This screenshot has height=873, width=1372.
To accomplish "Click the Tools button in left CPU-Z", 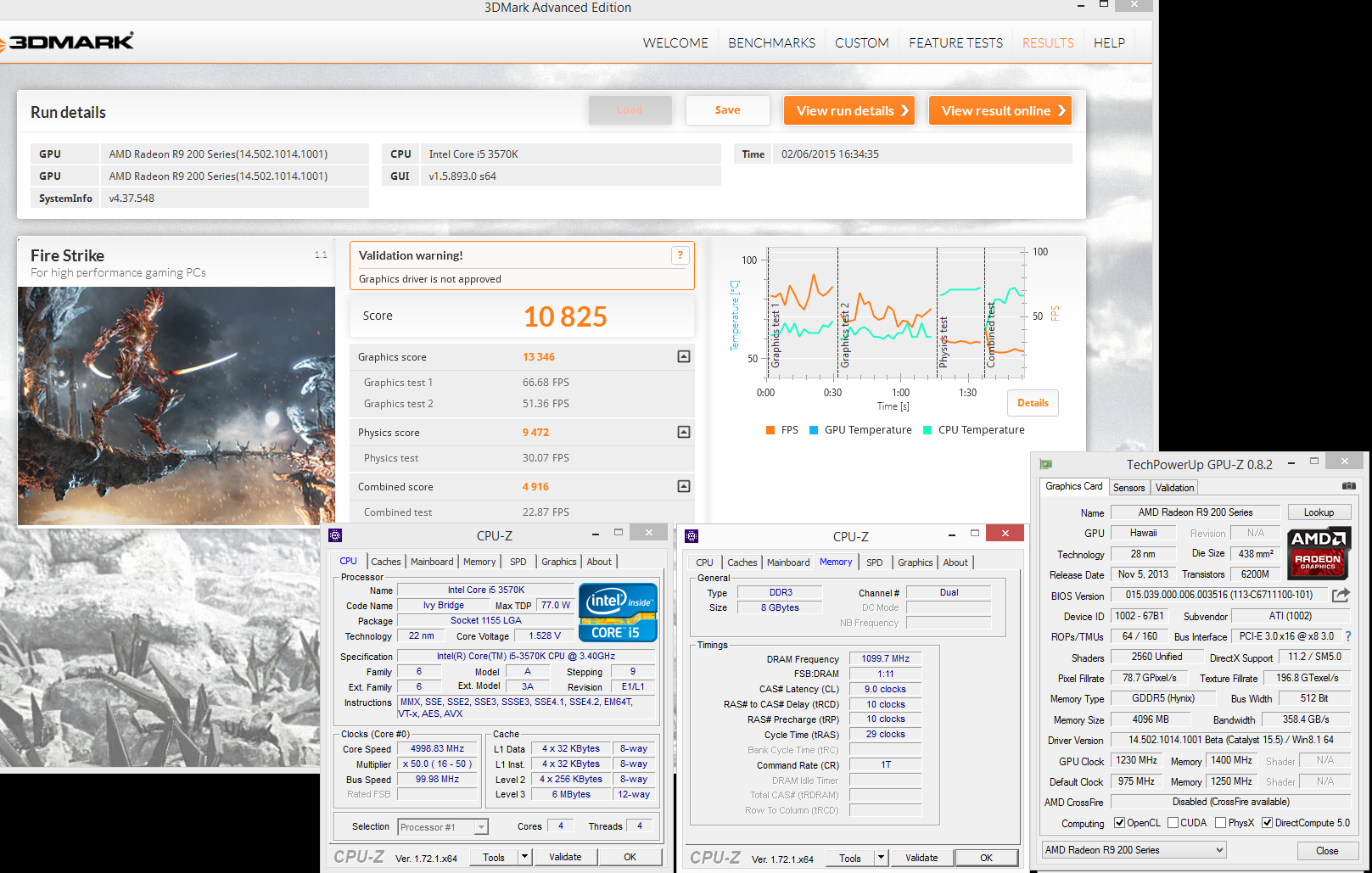I will tap(494, 857).
